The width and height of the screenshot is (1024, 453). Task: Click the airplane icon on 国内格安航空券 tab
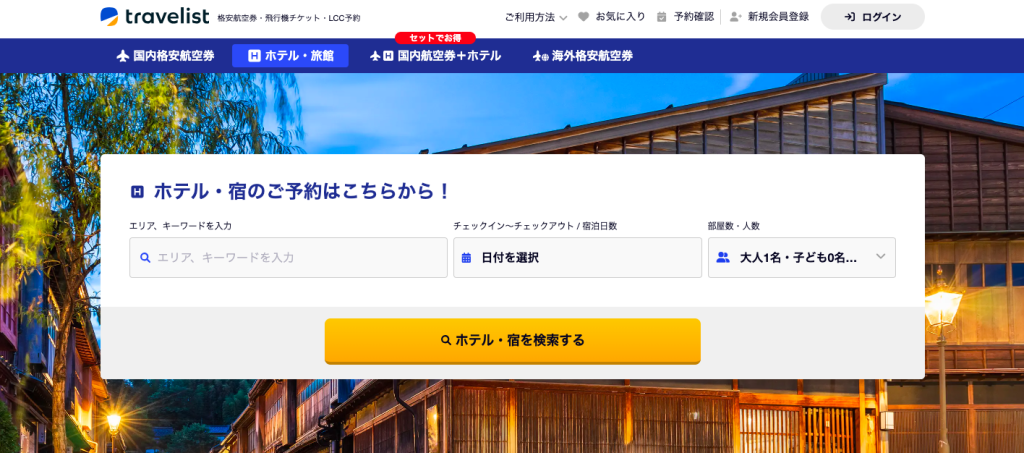pyautogui.click(x=123, y=56)
